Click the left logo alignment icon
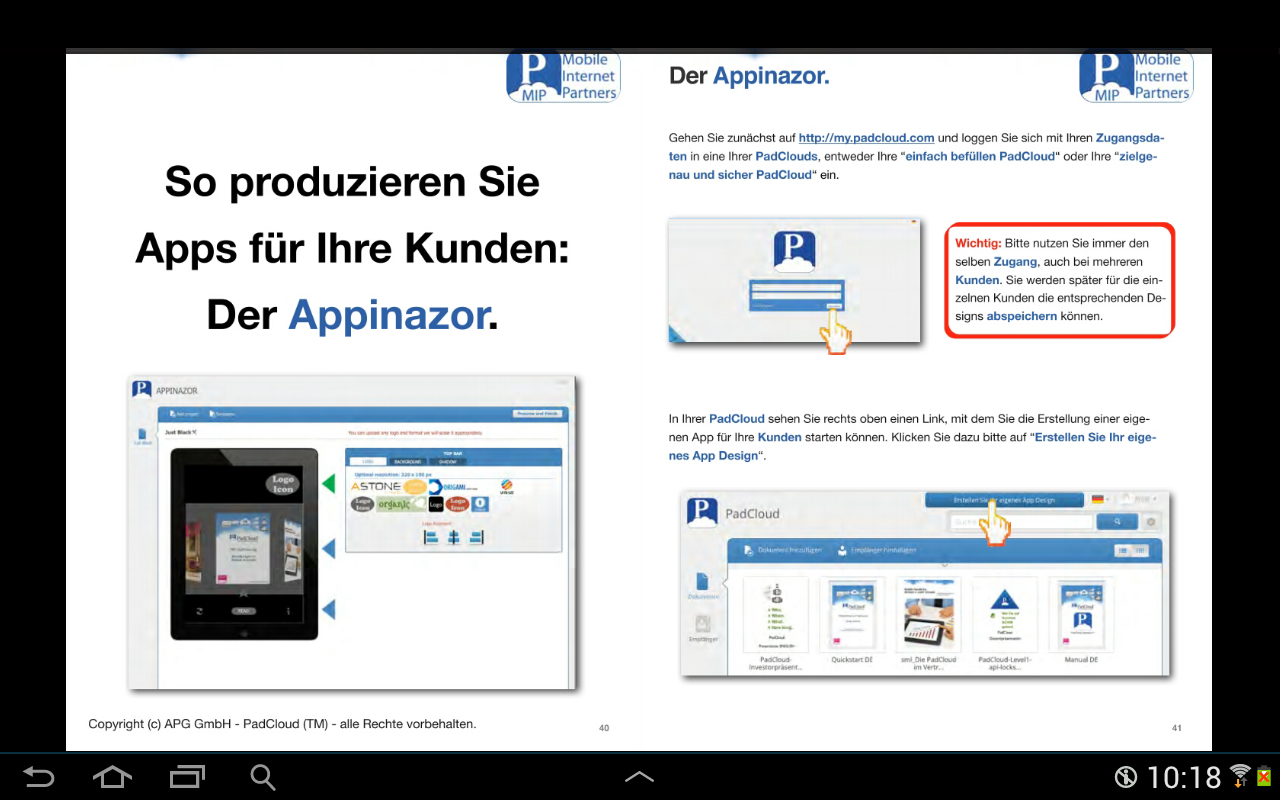This screenshot has height=800, width=1280. (432, 536)
